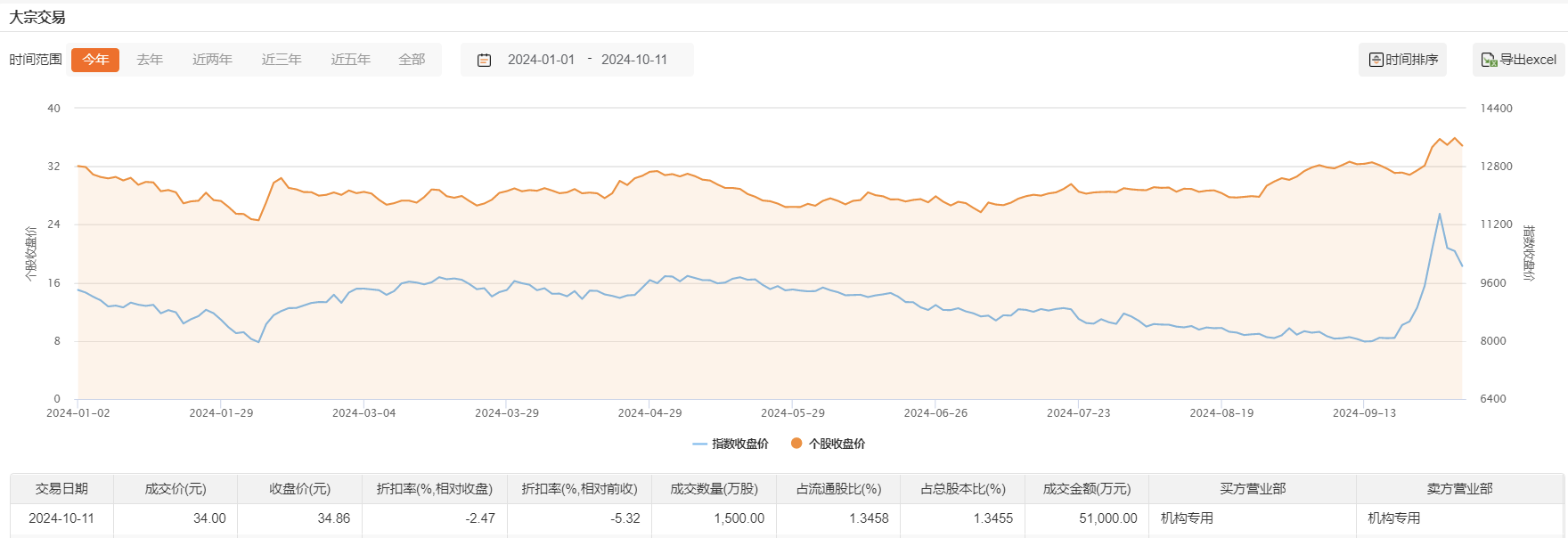
Task: Click the export Excel icon
Action: 1489,60
